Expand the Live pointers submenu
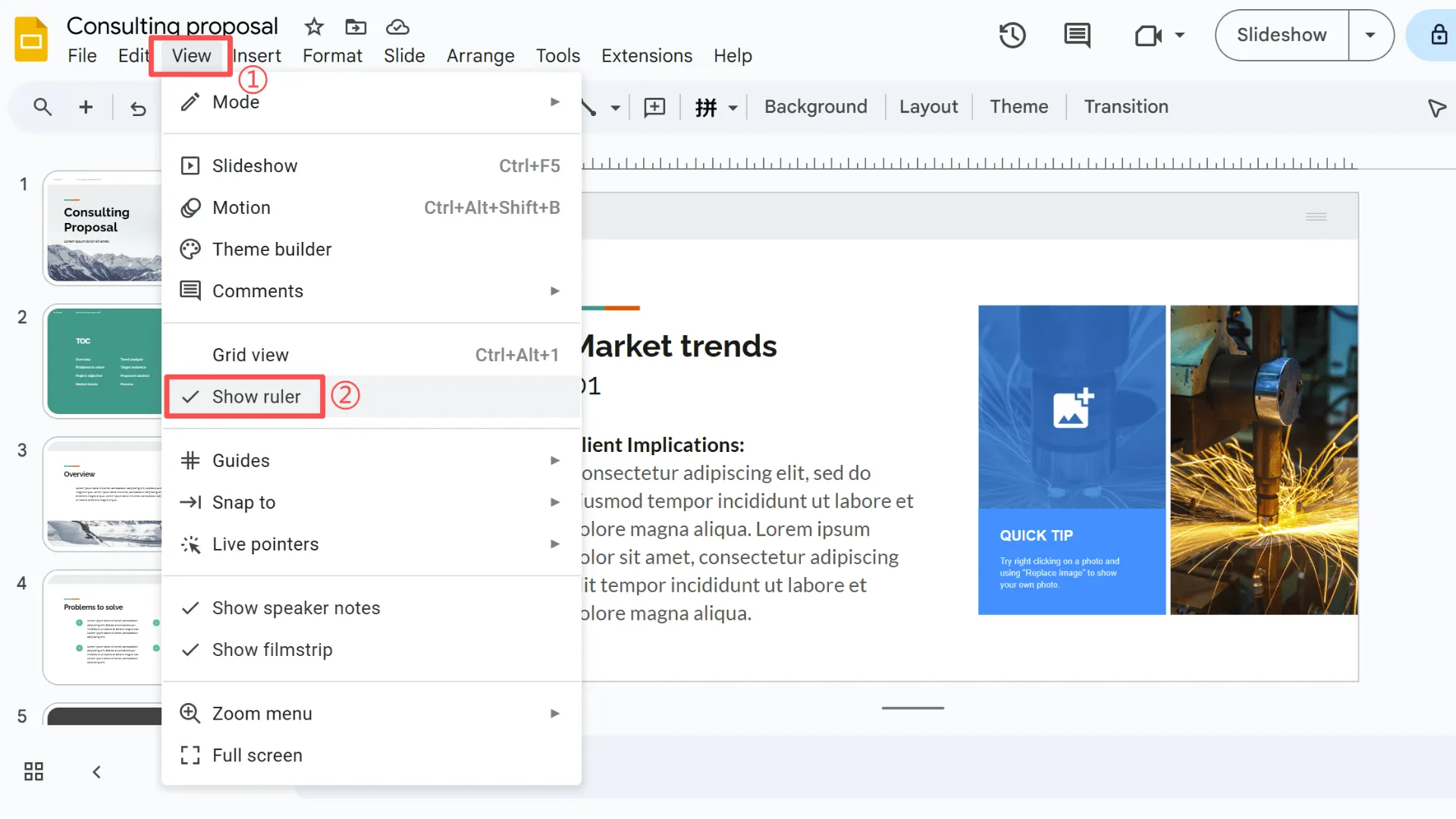Viewport: 1456px width, 819px height. click(372, 543)
